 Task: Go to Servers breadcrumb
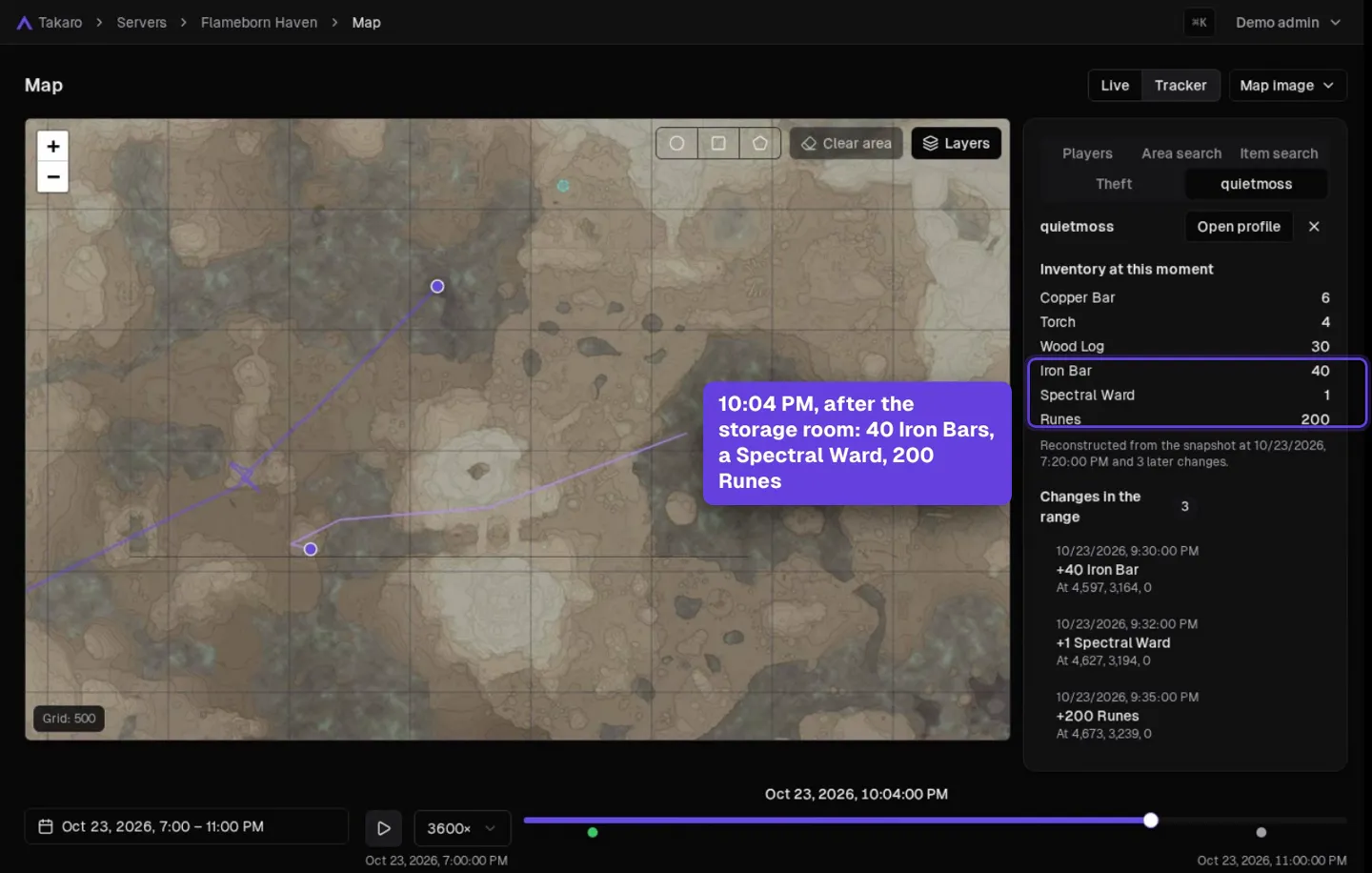click(141, 22)
